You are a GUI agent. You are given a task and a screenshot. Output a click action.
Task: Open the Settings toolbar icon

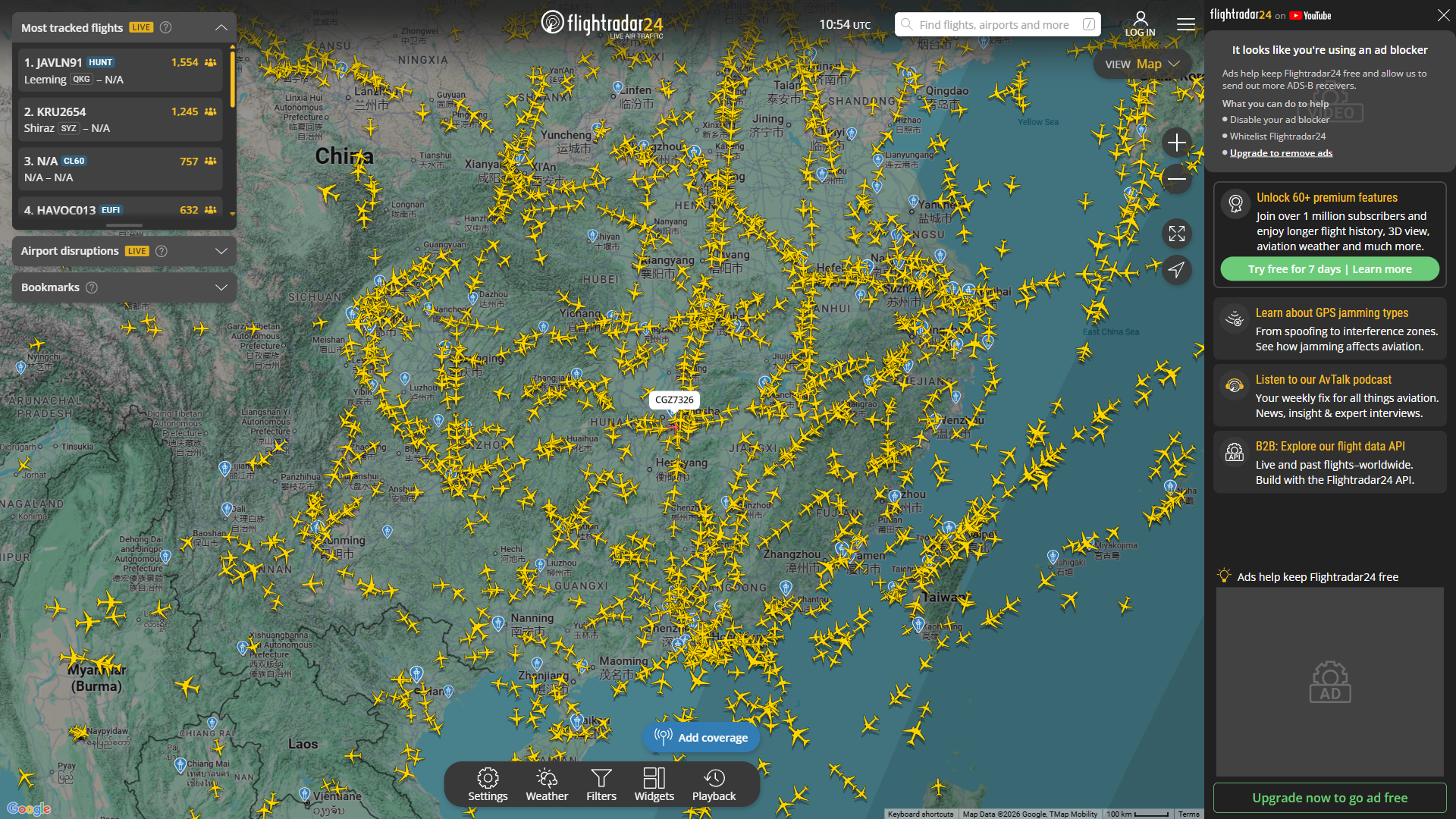(488, 785)
